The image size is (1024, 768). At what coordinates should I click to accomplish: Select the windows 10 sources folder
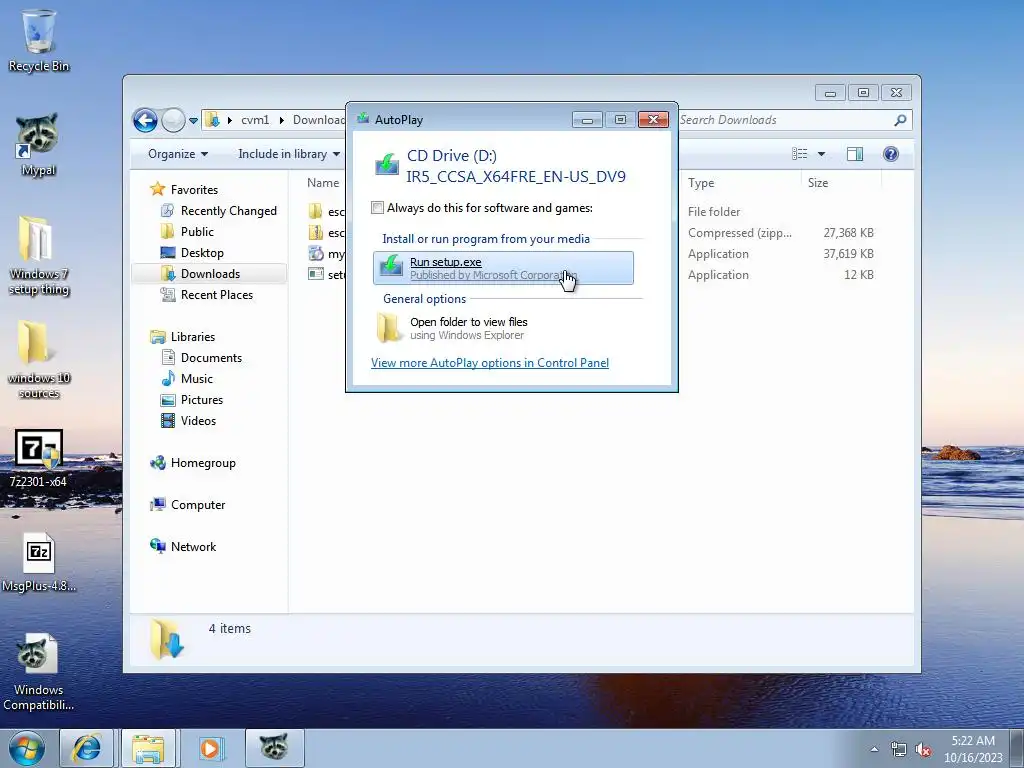click(39, 359)
